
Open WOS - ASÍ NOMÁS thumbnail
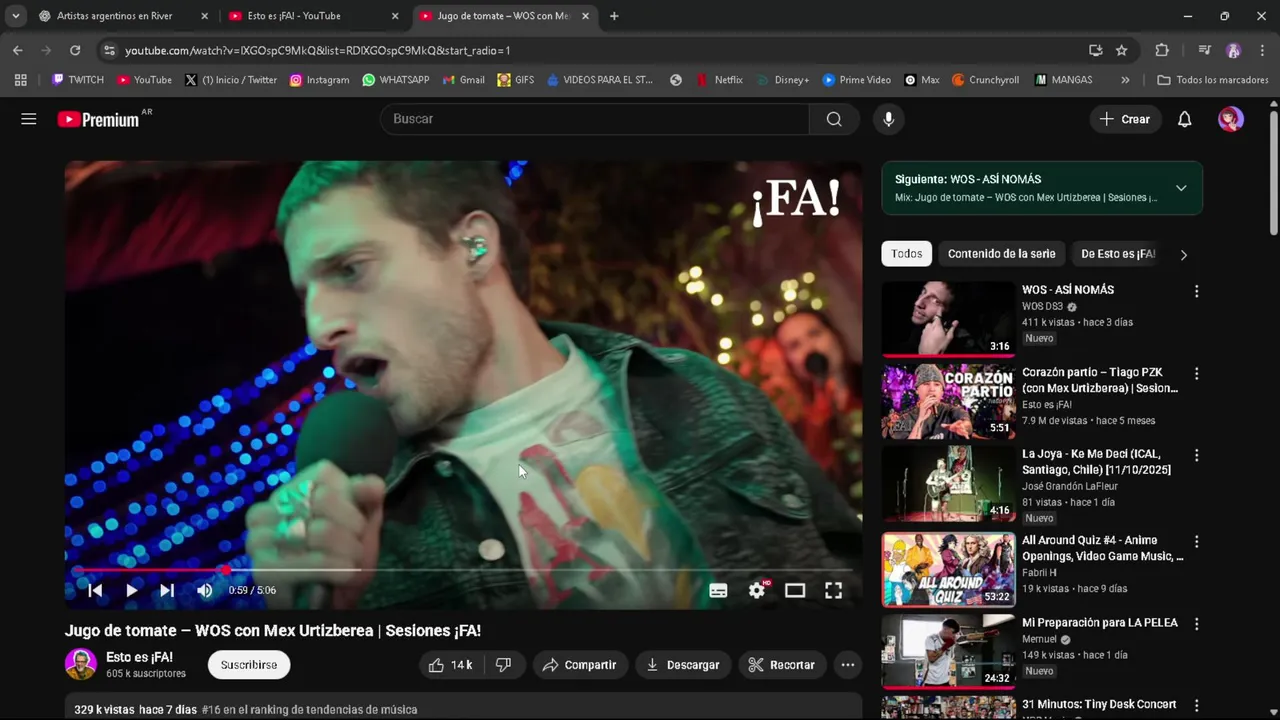point(948,319)
